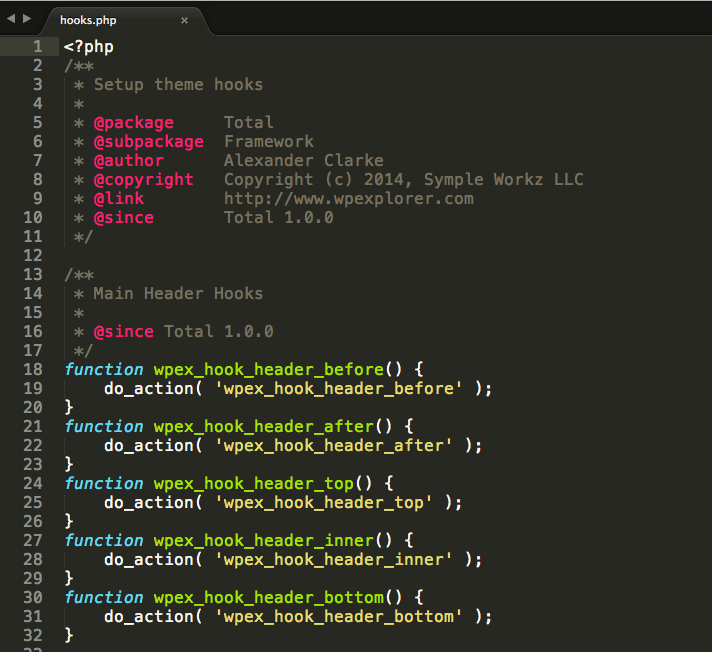Click comment end '*/' on line 11

[x=83, y=237]
